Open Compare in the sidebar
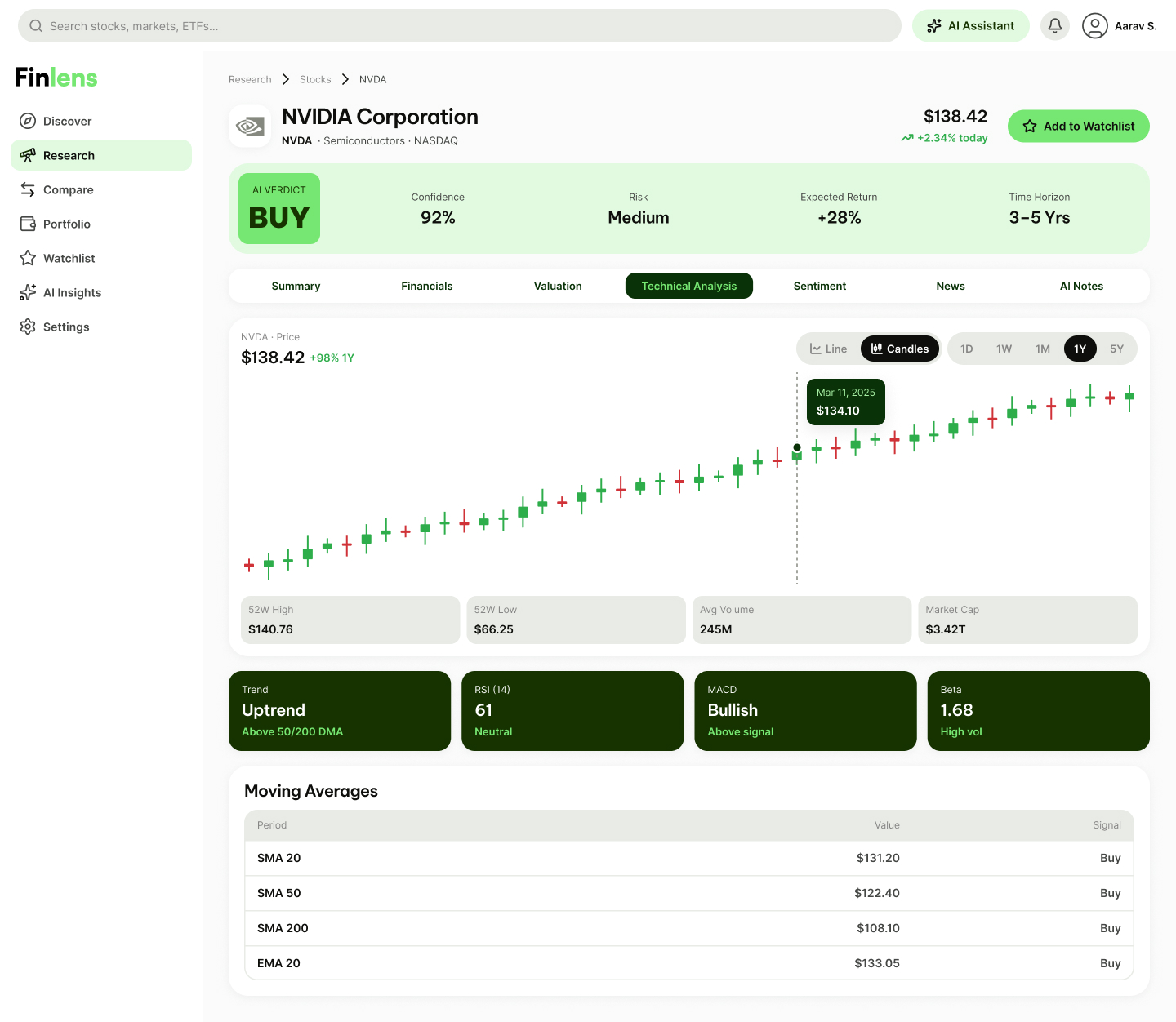This screenshot has height=1022, width=1176. point(101,189)
